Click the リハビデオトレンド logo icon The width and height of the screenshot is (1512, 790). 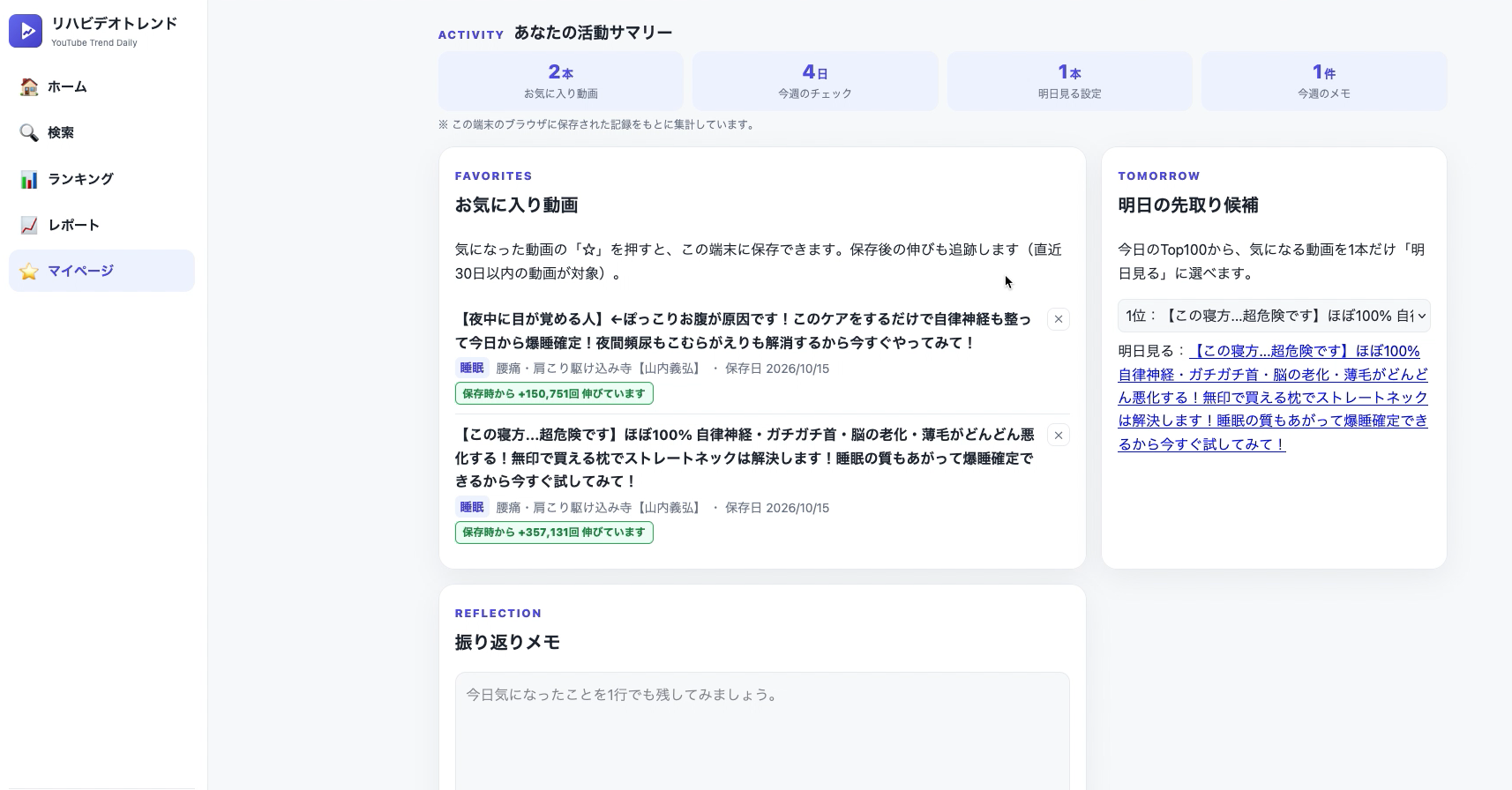(26, 31)
